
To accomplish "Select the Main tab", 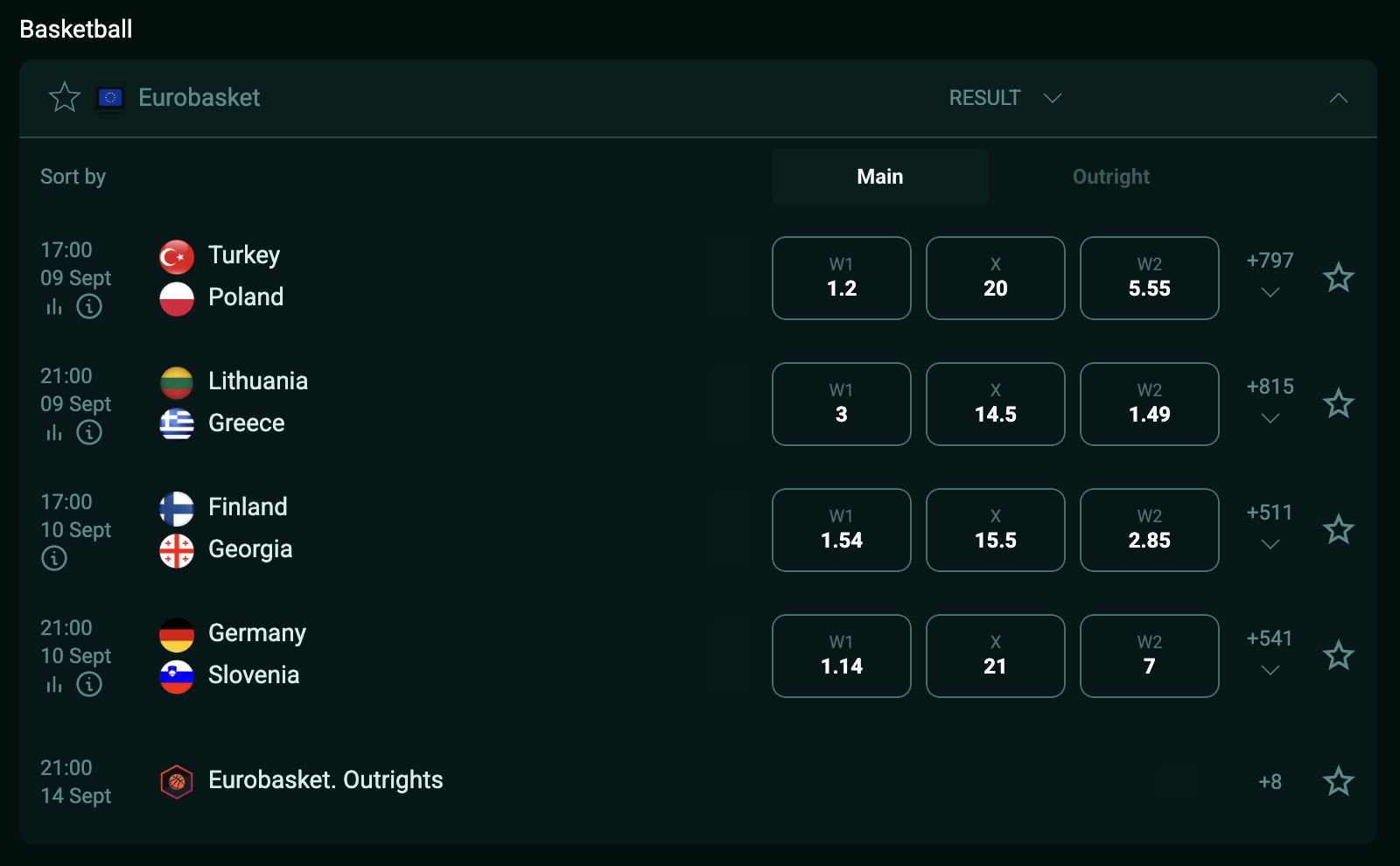I will coord(879,177).
